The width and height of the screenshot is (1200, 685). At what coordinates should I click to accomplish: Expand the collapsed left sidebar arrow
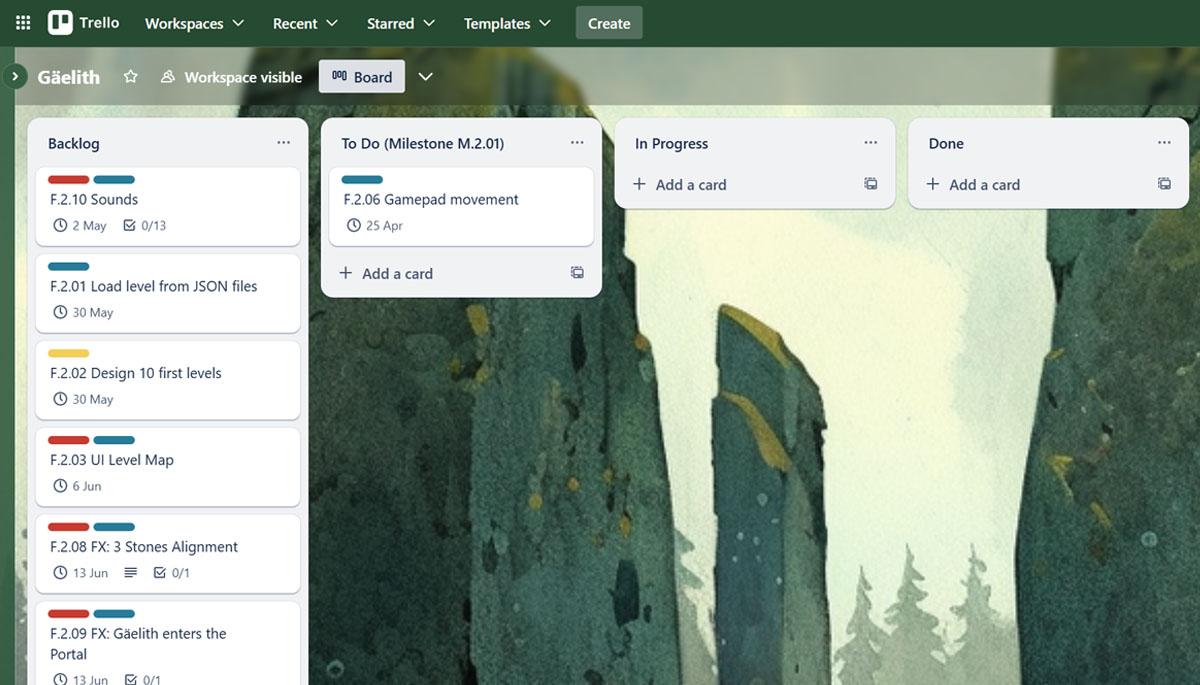coord(15,76)
